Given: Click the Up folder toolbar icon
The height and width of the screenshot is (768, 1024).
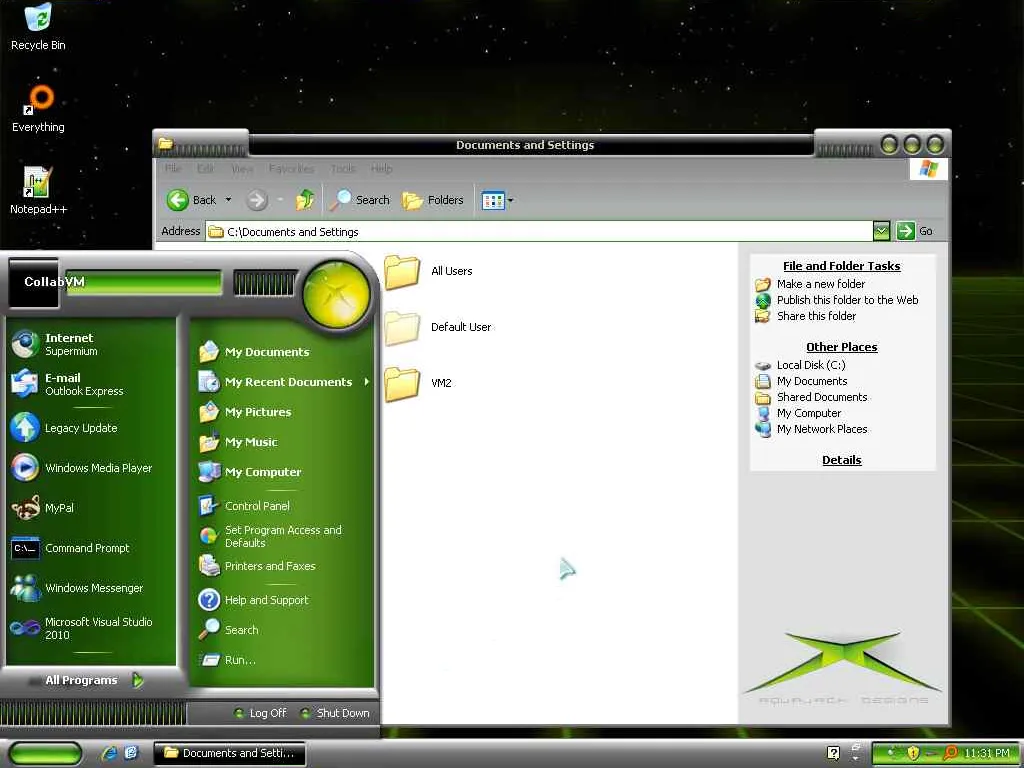Looking at the screenshot, I should (x=304, y=200).
